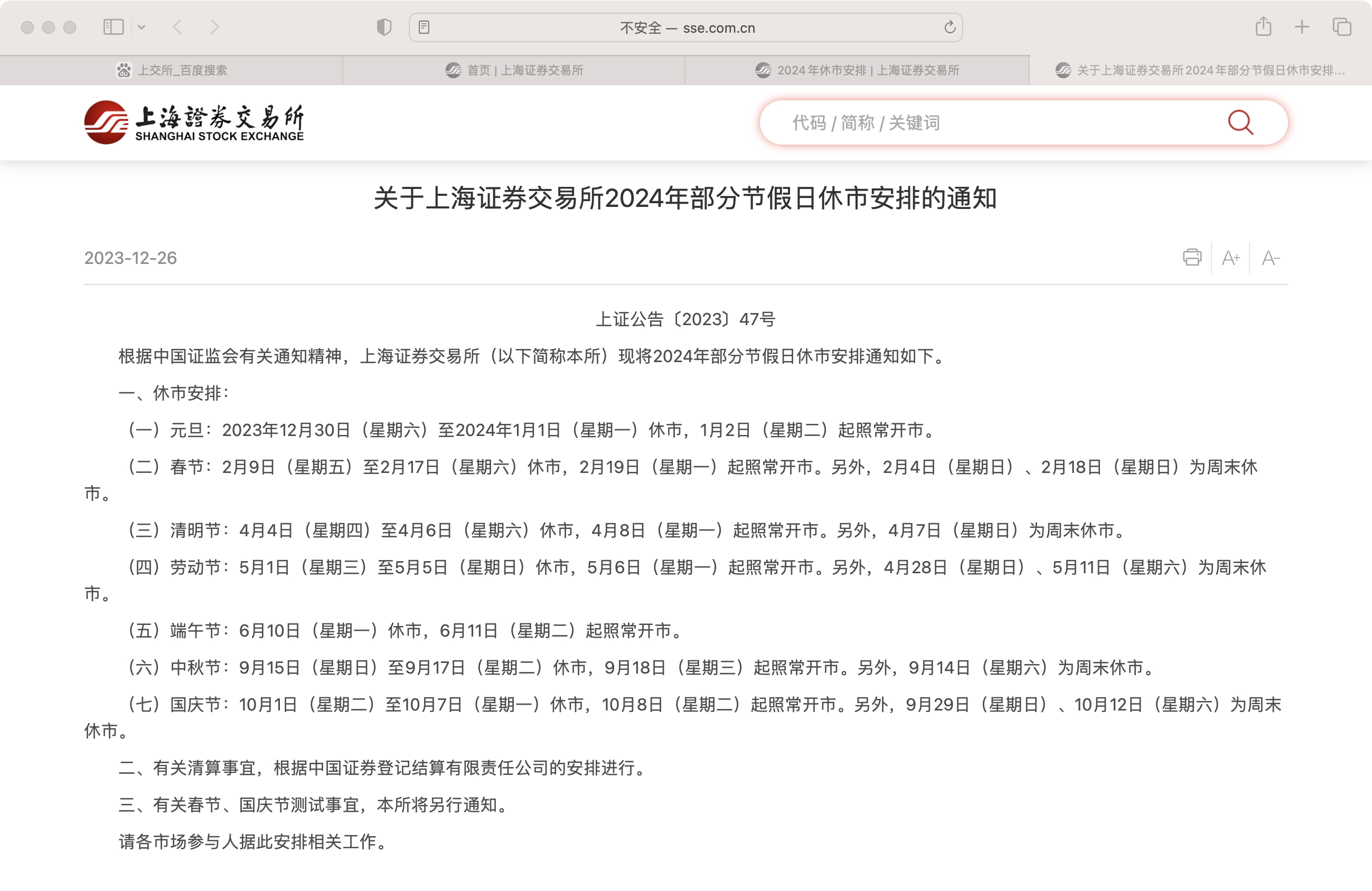Open reader view page icon
This screenshot has height=891, width=1372.
424,27
